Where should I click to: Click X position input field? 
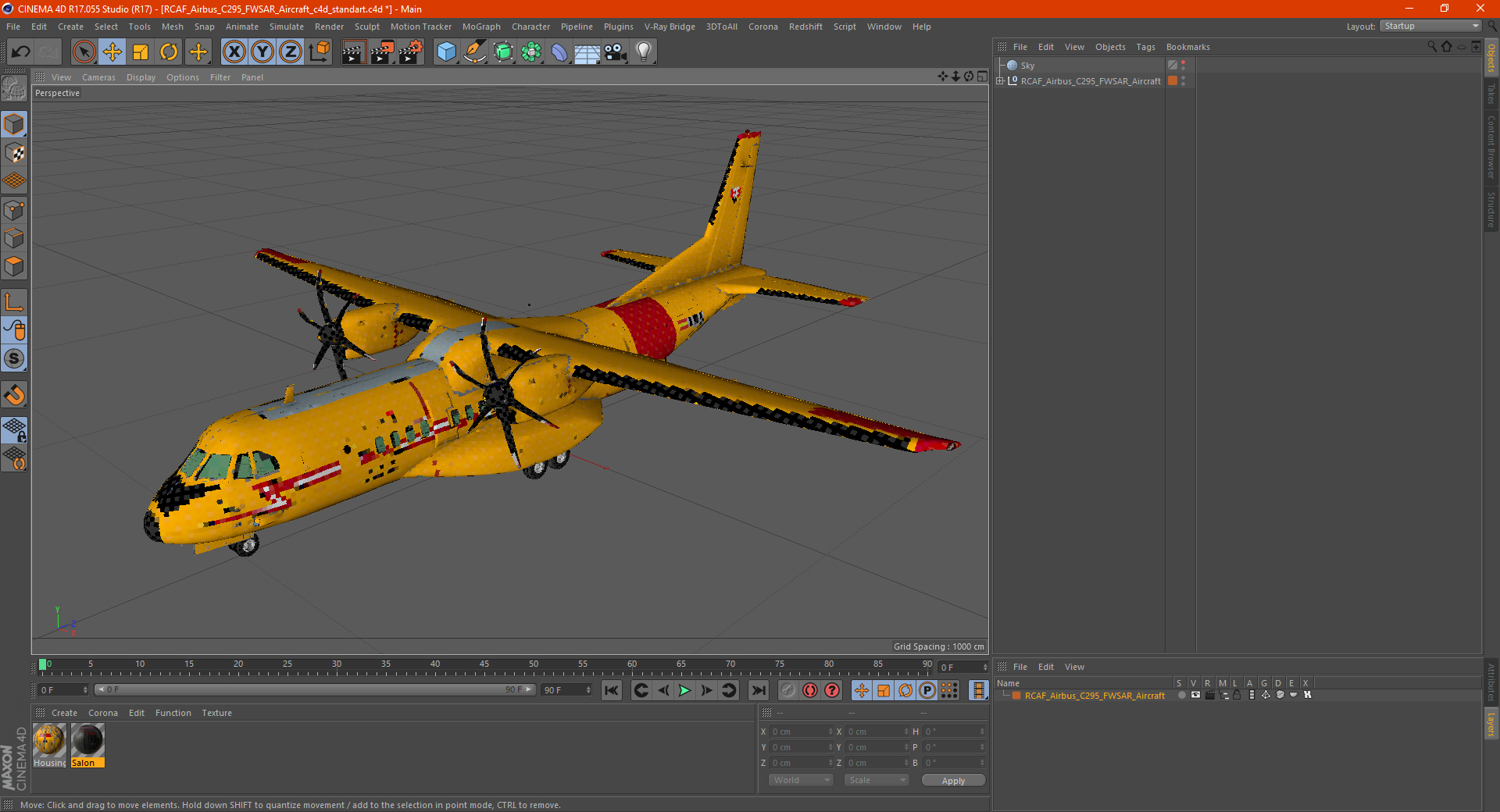[801, 732]
